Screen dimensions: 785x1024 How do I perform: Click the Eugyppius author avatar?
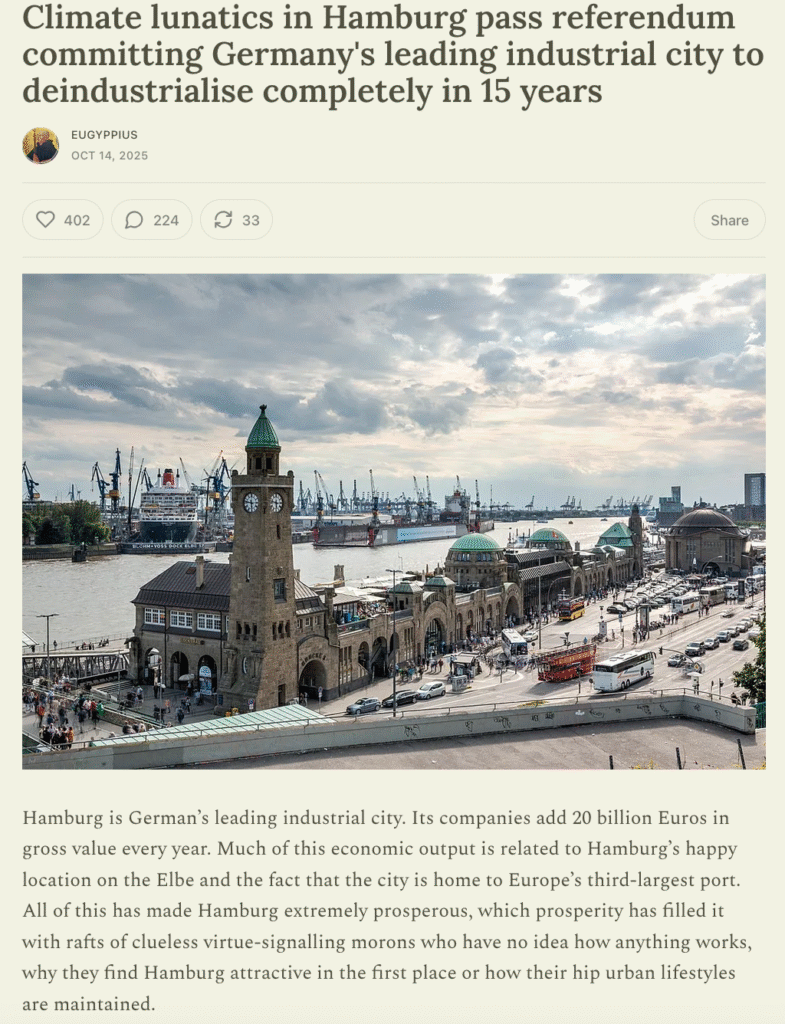pos(41,145)
